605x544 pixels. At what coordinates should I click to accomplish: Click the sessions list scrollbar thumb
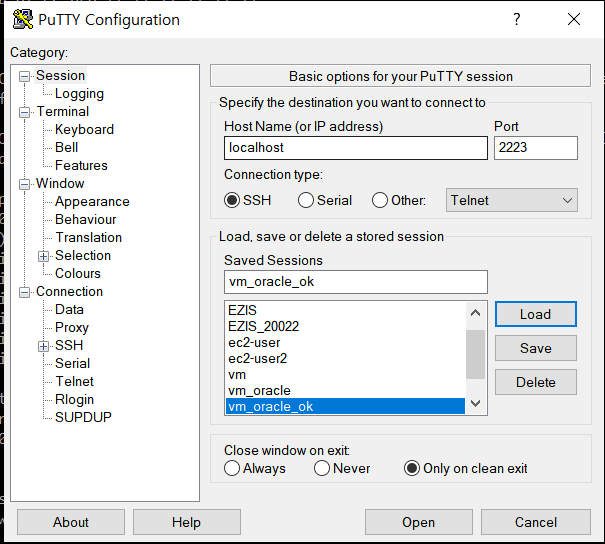pos(476,354)
